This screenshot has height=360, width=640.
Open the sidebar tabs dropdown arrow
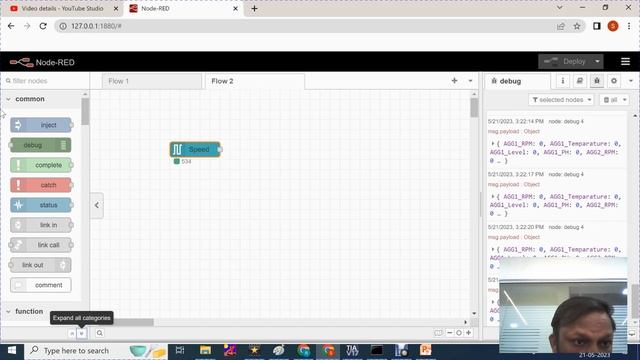[x=631, y=81]
